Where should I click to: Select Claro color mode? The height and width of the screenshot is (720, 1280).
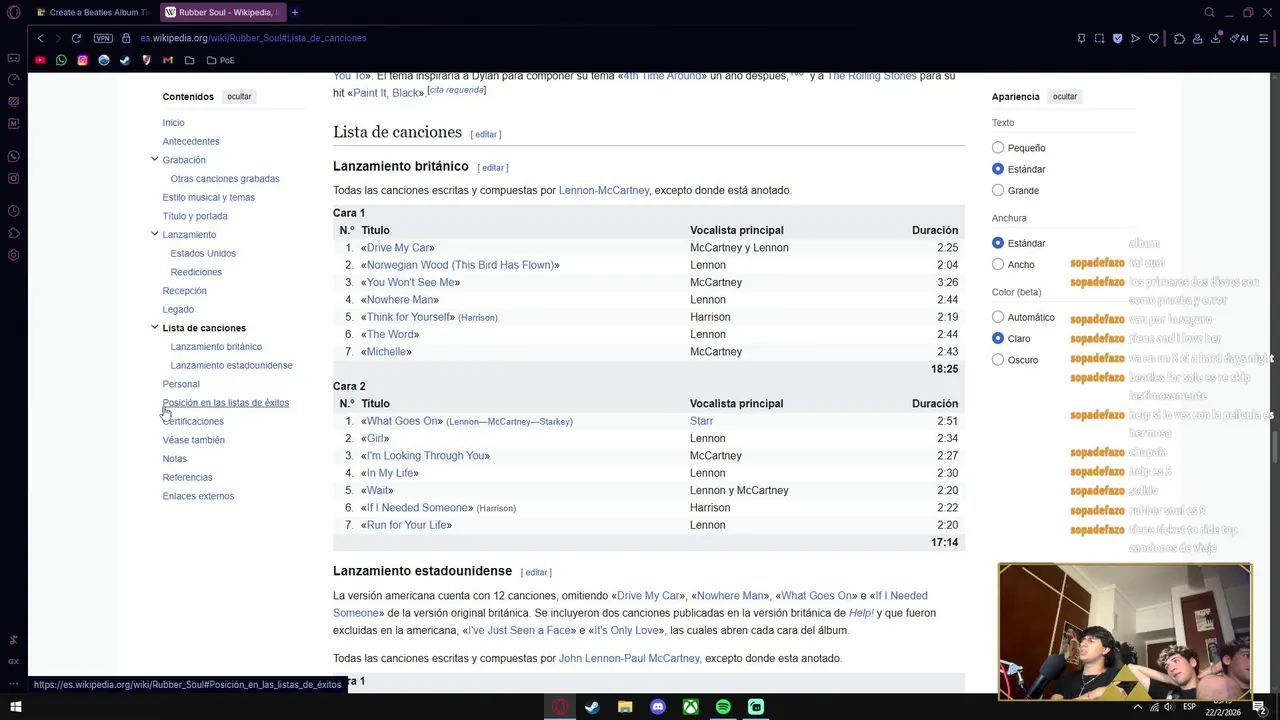pyautogui.click(x=998, y=338)
